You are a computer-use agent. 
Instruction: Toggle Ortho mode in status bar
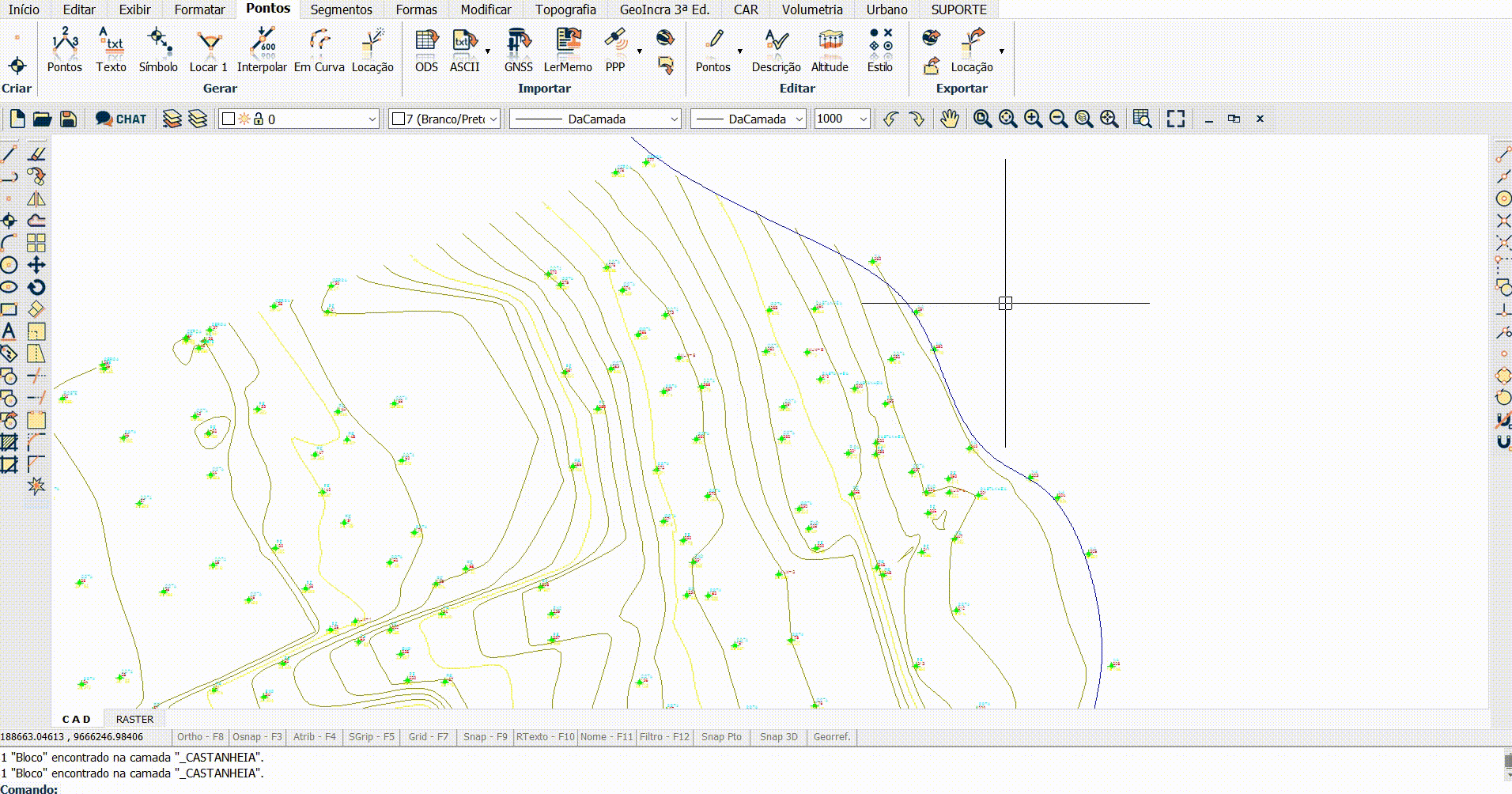200,736
